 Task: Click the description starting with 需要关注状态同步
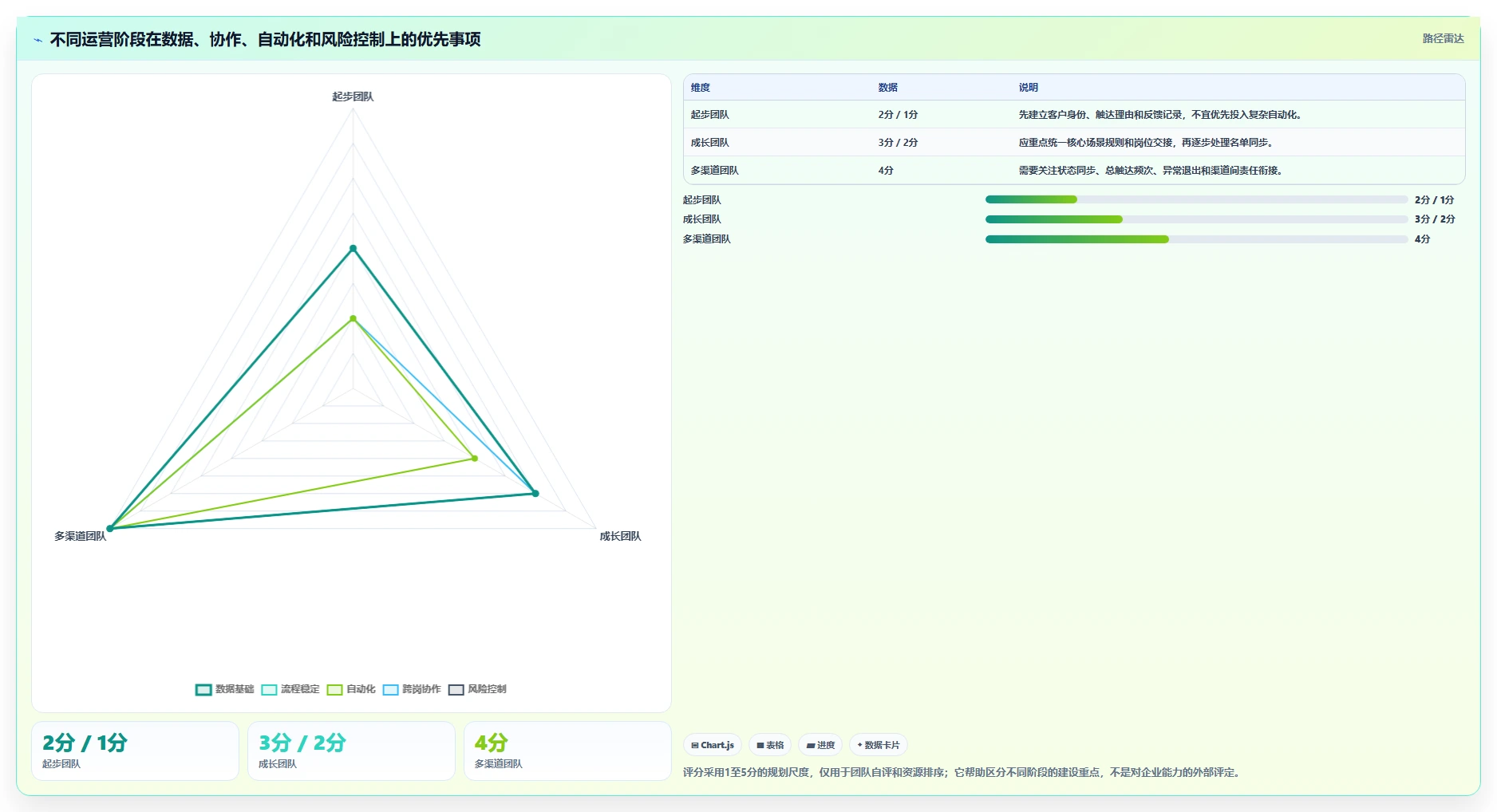click(x=1152, y=171)
